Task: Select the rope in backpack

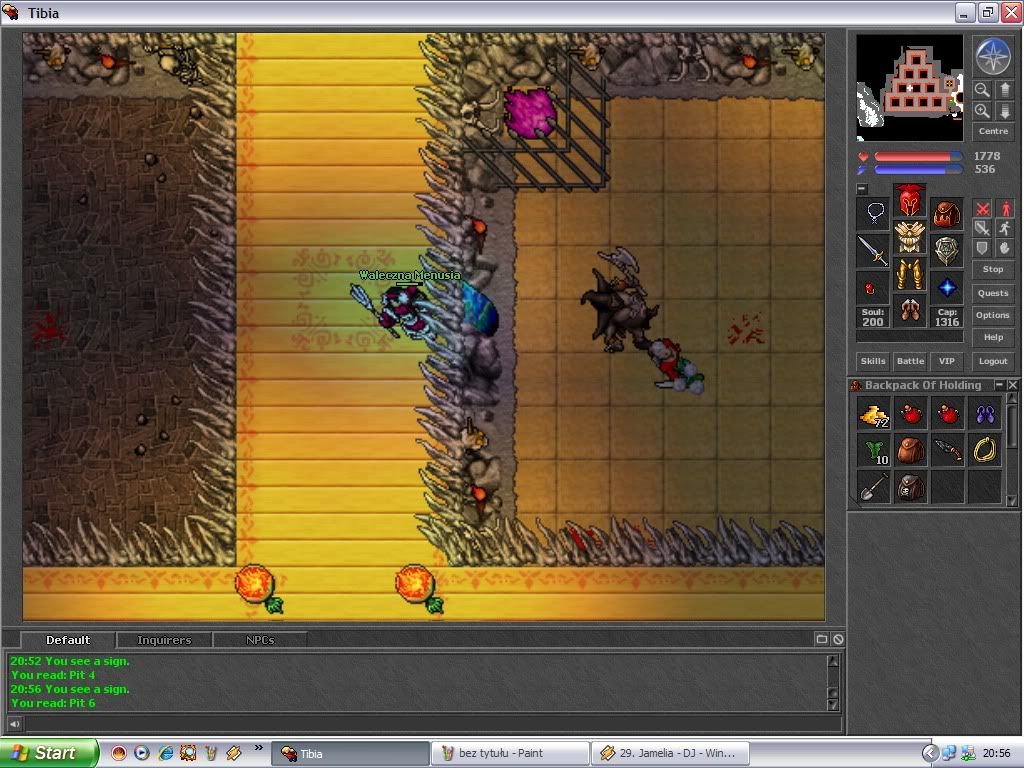Action: 985,451
